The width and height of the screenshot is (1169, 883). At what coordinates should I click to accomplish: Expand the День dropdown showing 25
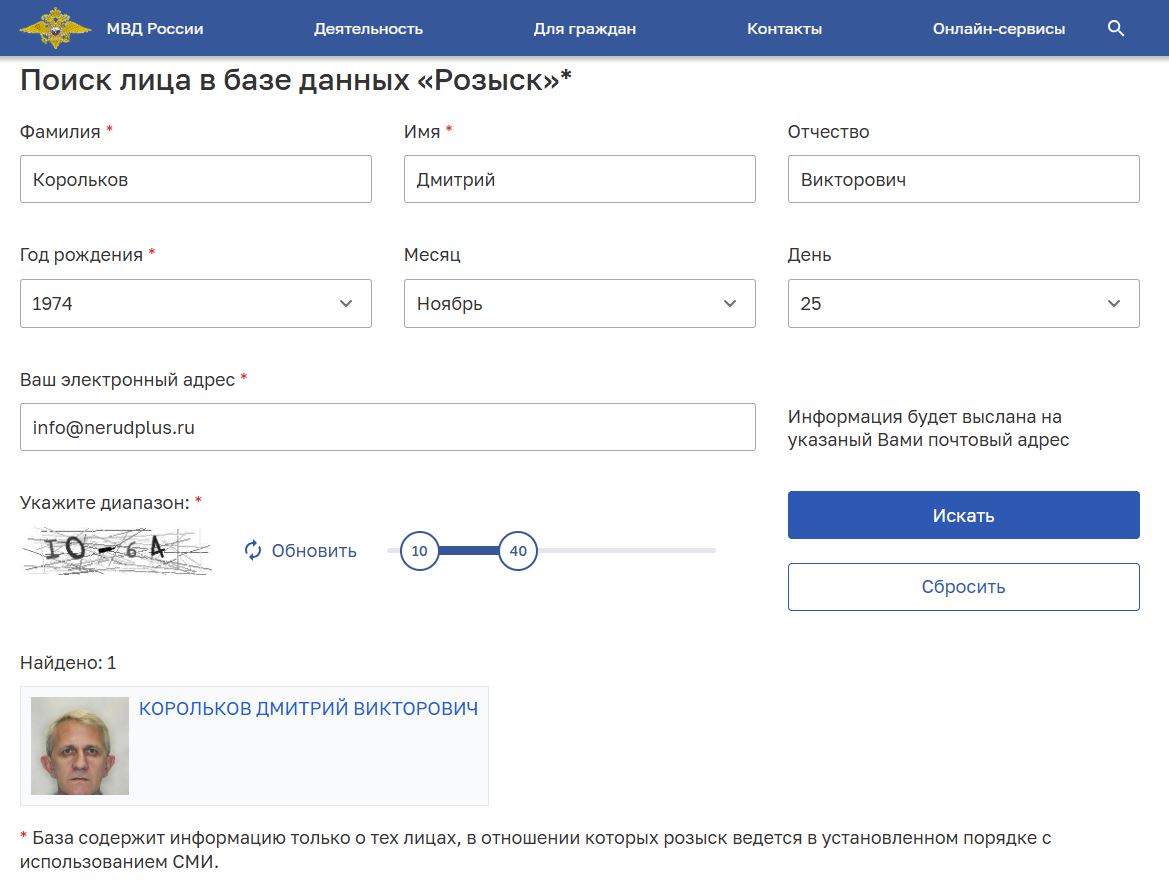[x=963, y=304]
